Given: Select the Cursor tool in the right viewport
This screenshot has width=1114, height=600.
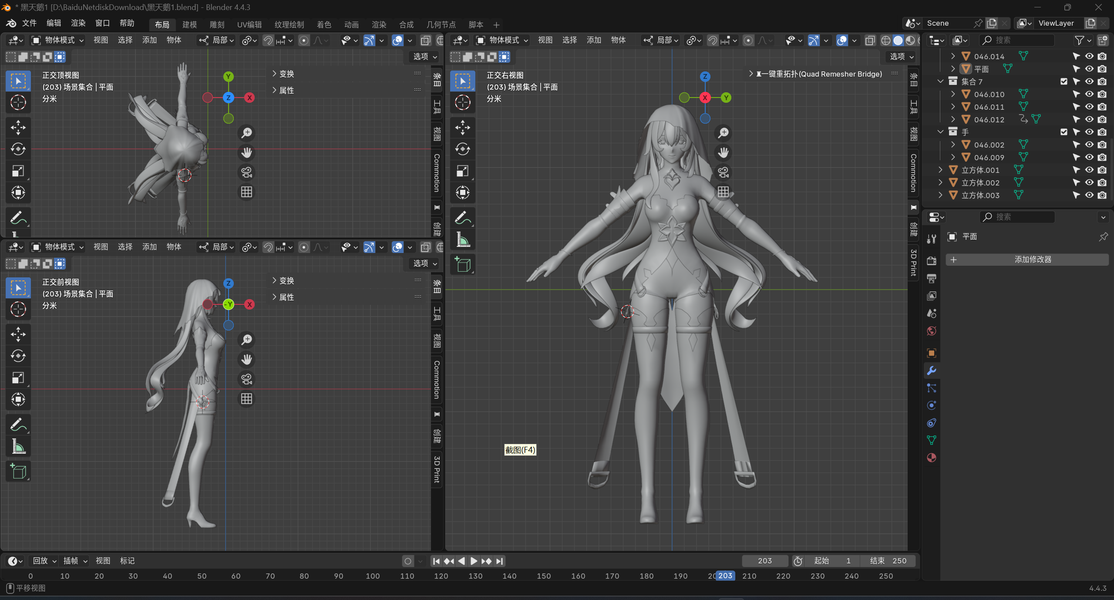Looking at the screenshot, I should click(x=463, y=102).
